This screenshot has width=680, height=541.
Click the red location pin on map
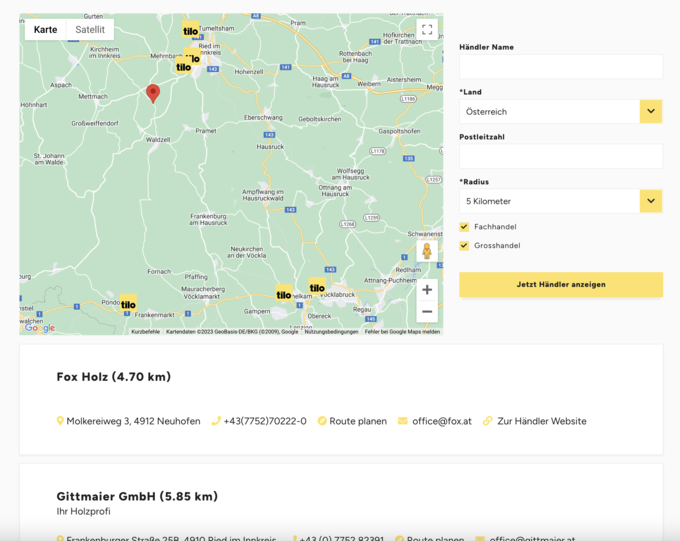pyautogui.click(x=153, y=94)
